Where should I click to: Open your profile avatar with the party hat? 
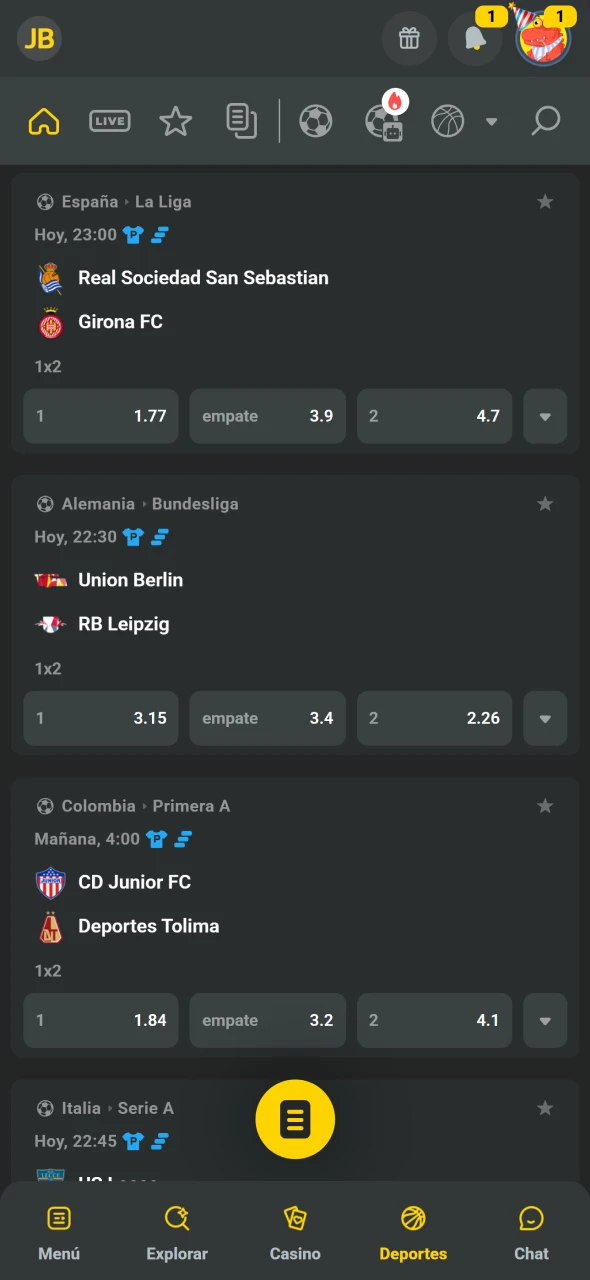click(x=541, y=38)
